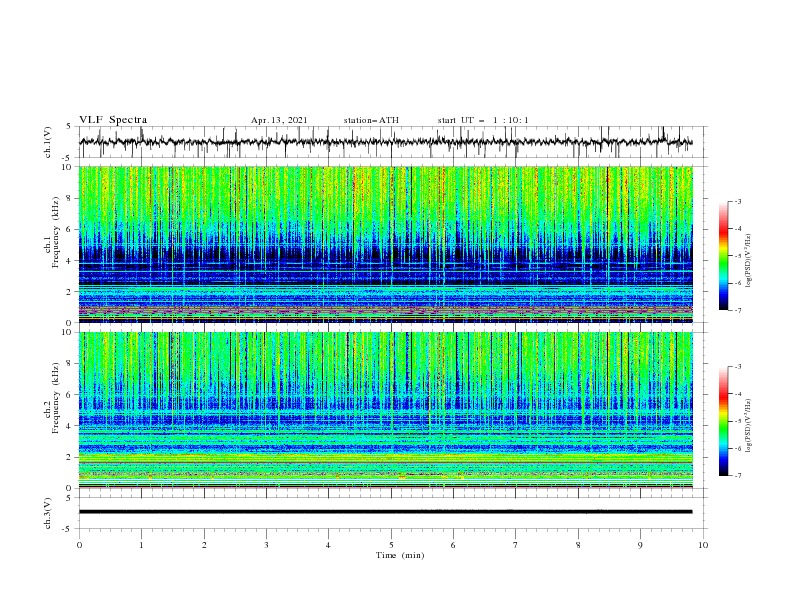Select ch.2 colorbar "log(PSD)(V²/Hz)" label
This screenshot has width=792, height=612.
pyautogui.click(x=749, y=426)
